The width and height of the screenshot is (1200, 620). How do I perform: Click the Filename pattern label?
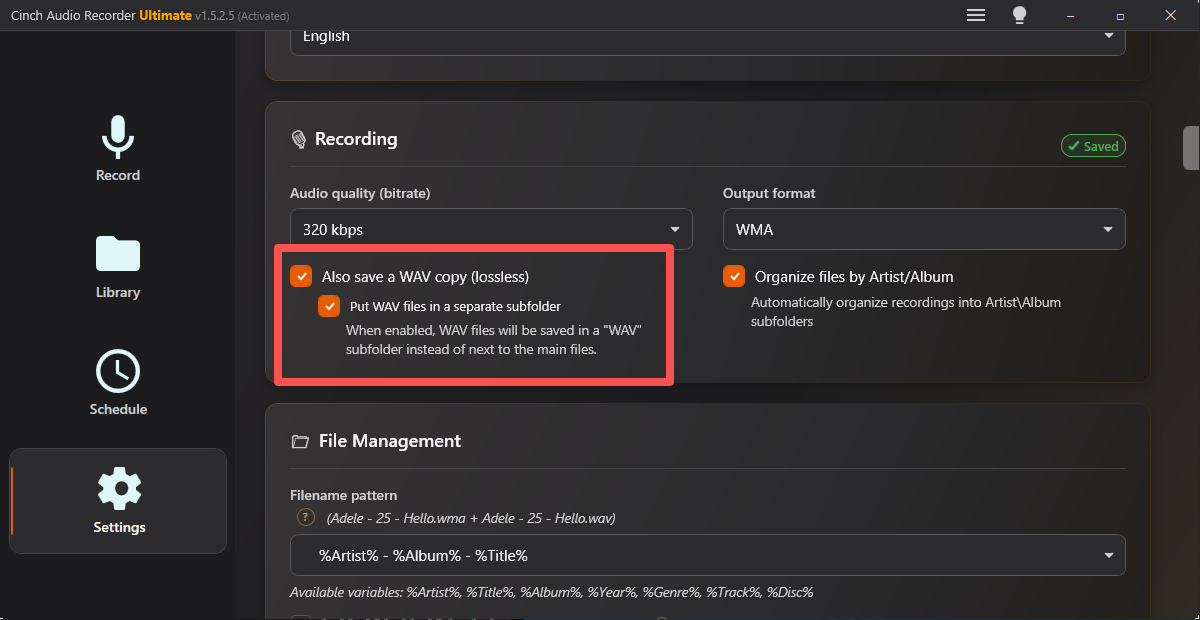(343, 495)
